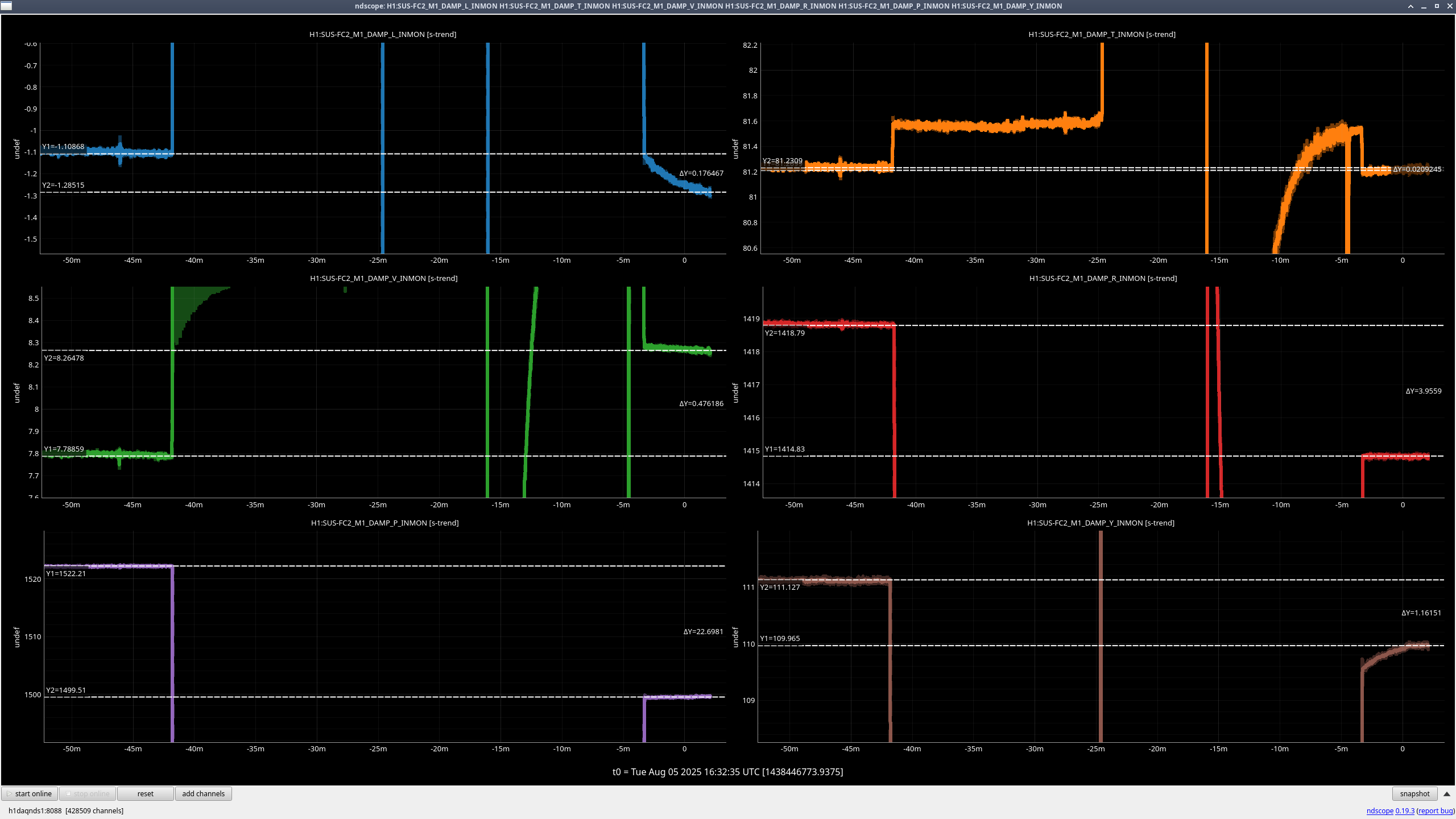
Task: Click the reset button
Action: [145, 793]
